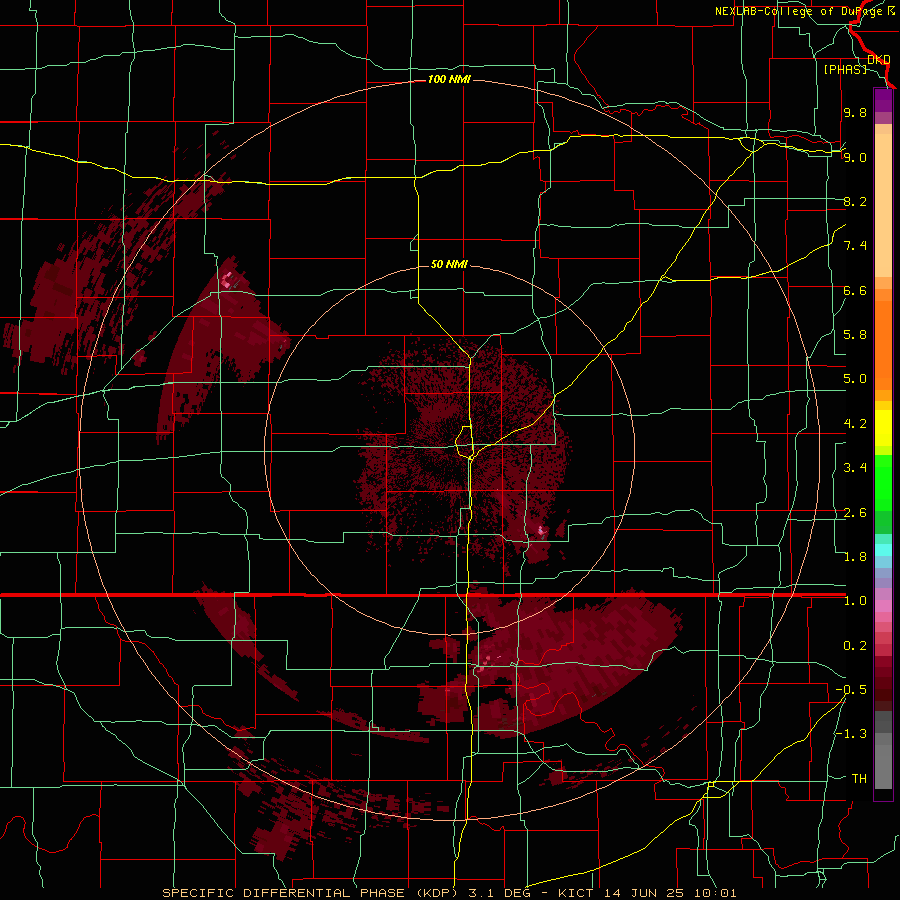Click the pale peach segment of color bar

(883, 205)
